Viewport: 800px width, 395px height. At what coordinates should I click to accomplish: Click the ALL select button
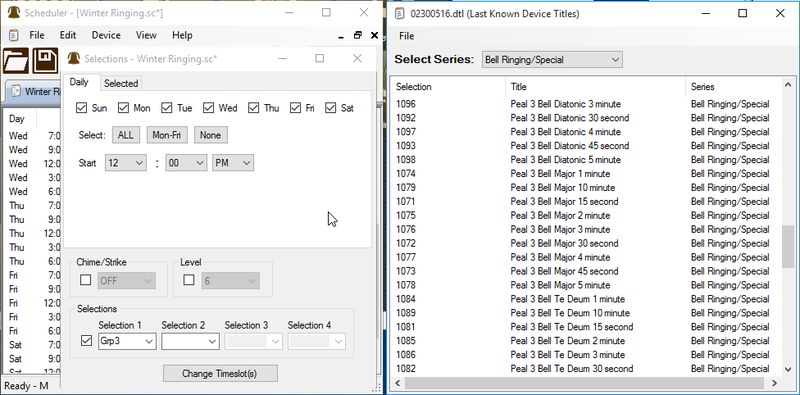tap(126, 135)
